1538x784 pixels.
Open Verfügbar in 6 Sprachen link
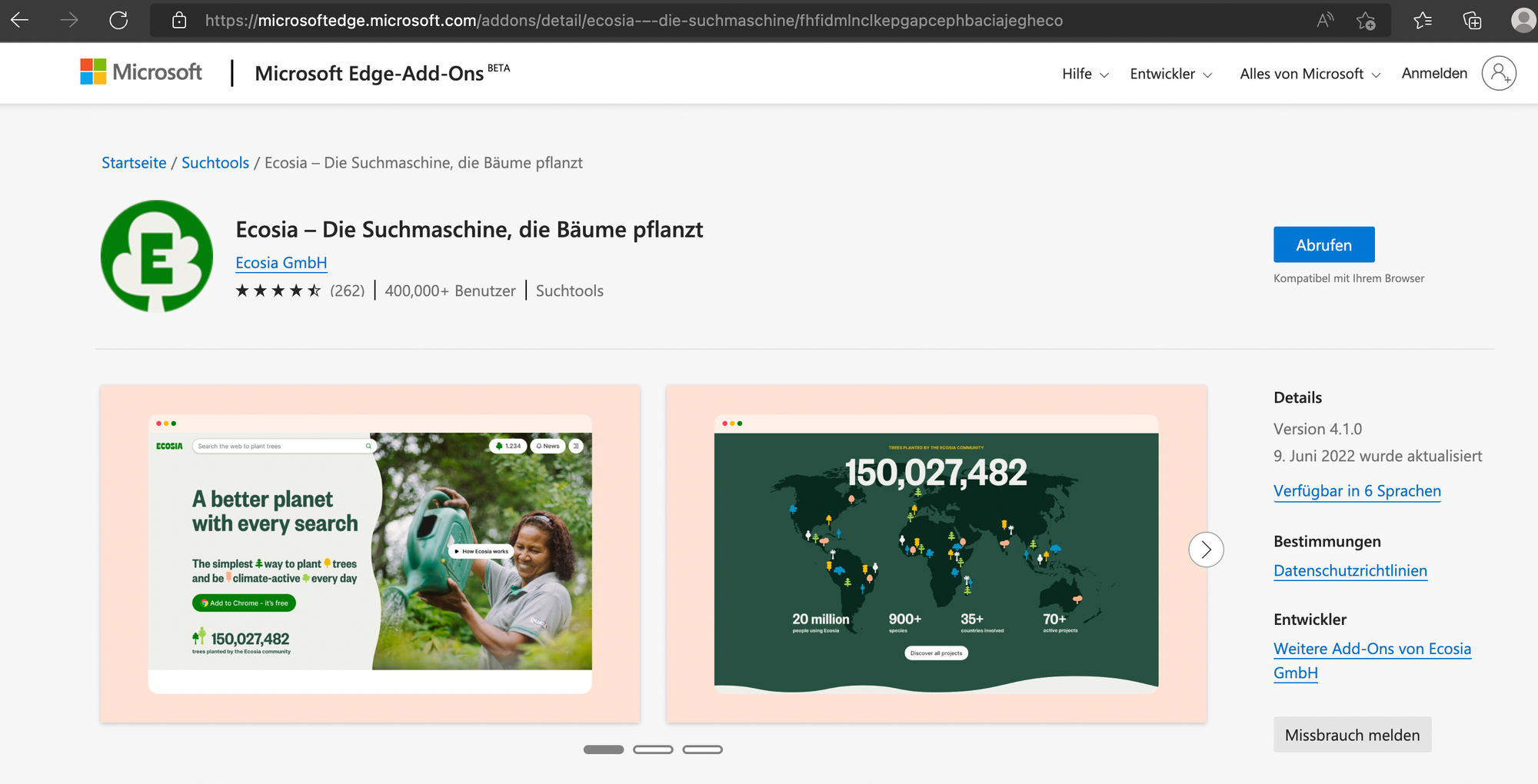pyautogui.click(x=1357, y=491)
